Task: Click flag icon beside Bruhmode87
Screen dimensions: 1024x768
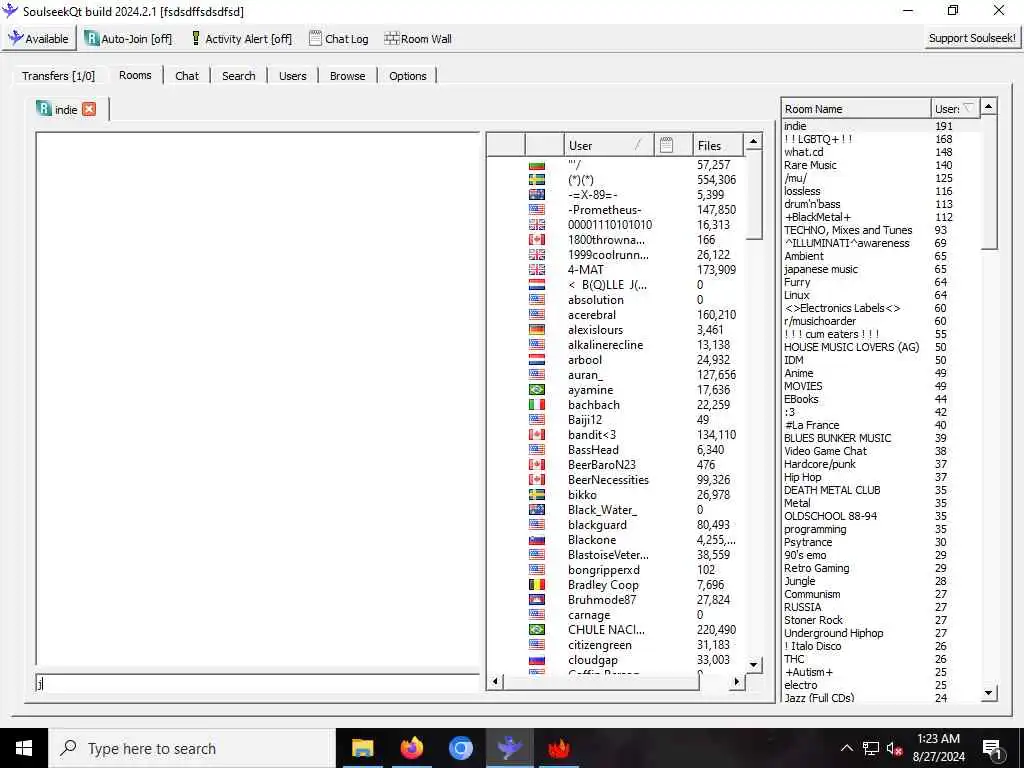Action: coord(537,600)
